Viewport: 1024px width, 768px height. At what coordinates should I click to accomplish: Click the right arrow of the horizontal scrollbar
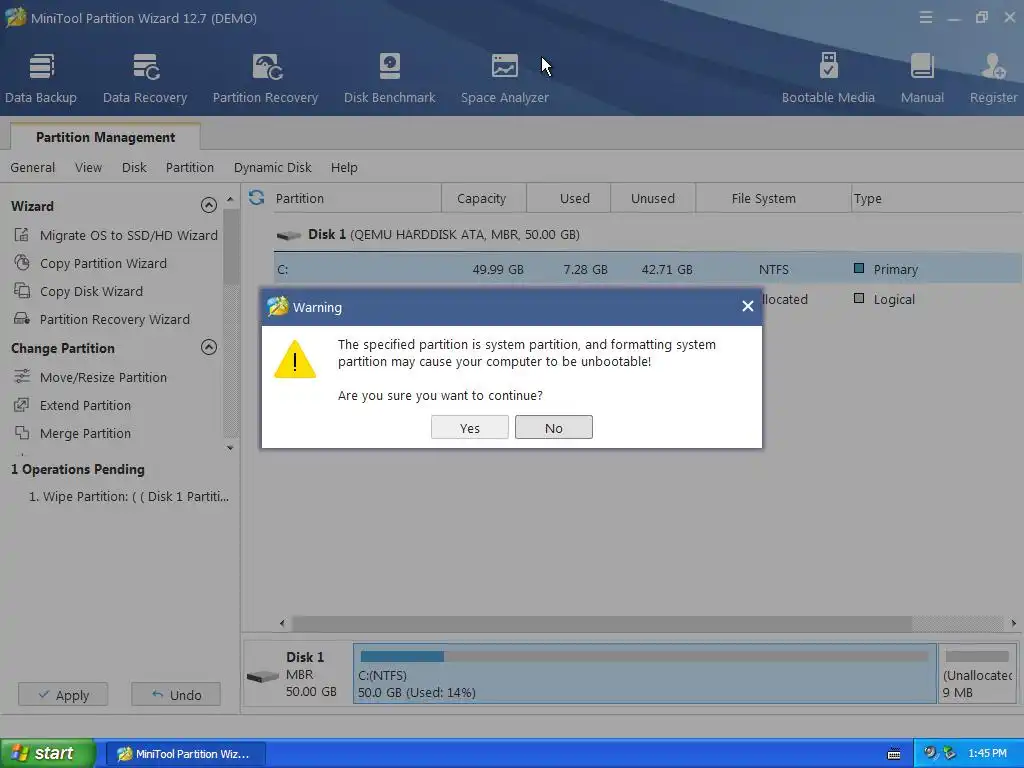point(1014,623)
